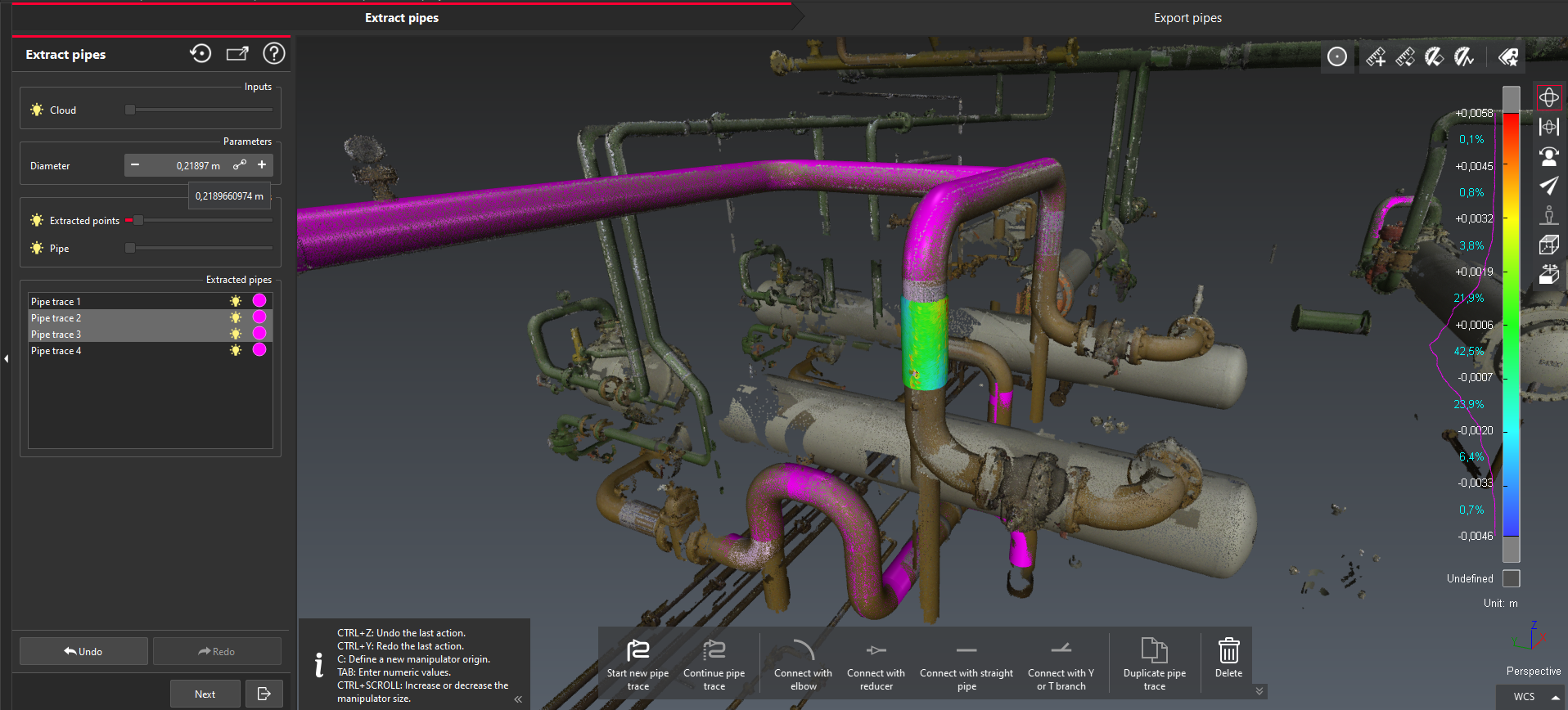Toggle visibility bulb for Cloud input
The width and height of the screenshot is (1568, 710).
click(x=37, y=110)
